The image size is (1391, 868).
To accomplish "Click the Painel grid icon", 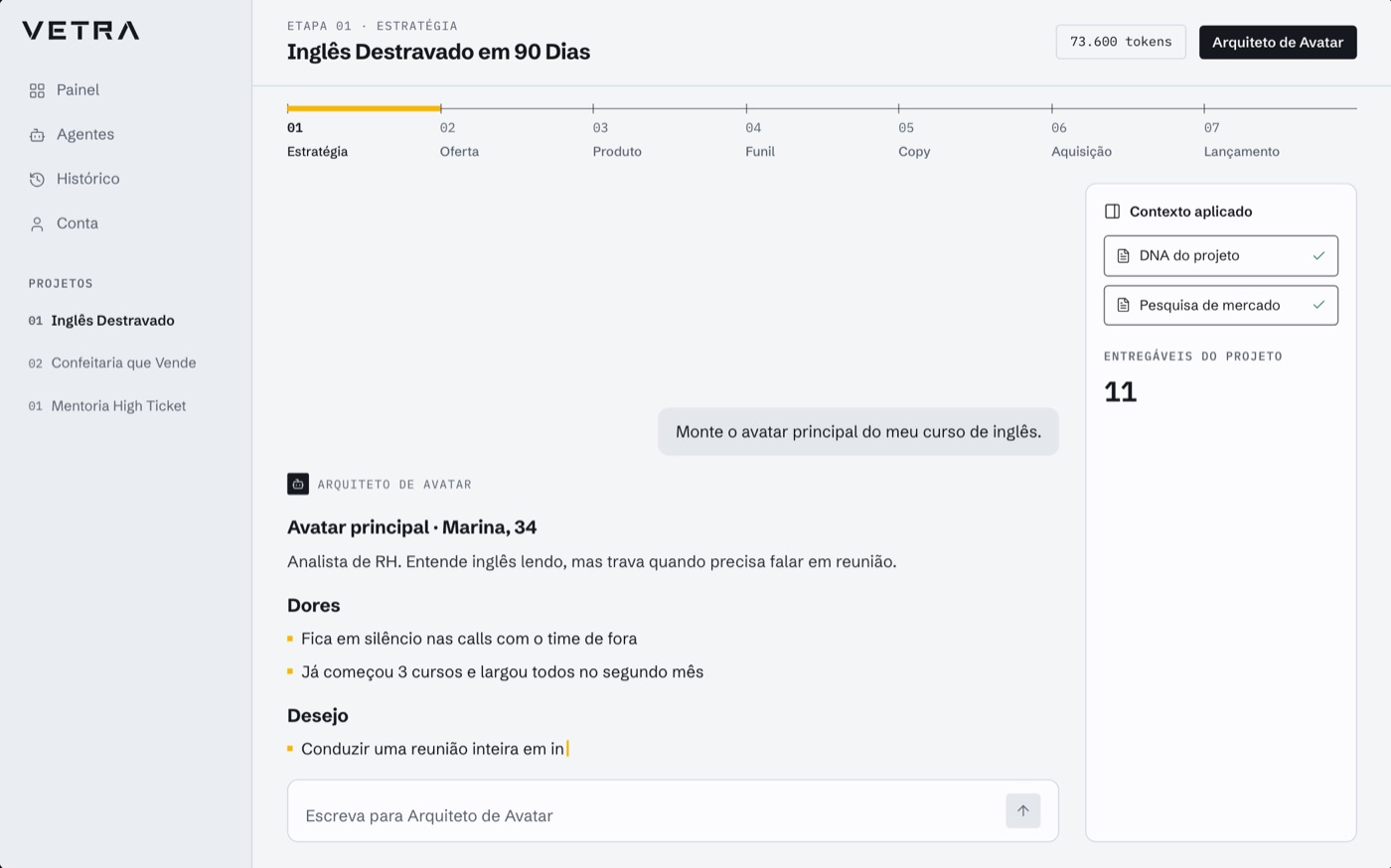I will tap(37, 90).
